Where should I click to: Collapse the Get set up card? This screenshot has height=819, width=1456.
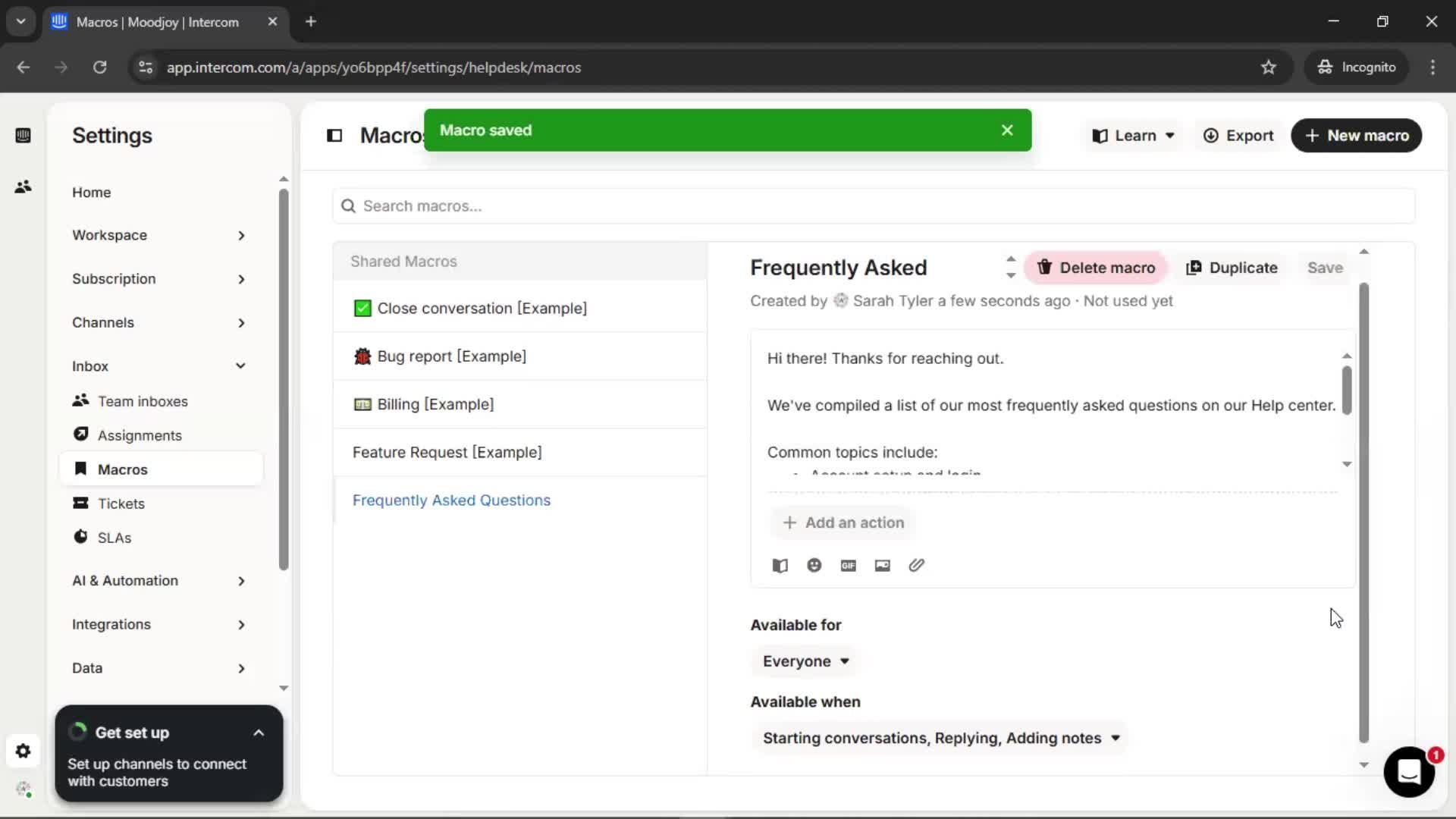259,733
